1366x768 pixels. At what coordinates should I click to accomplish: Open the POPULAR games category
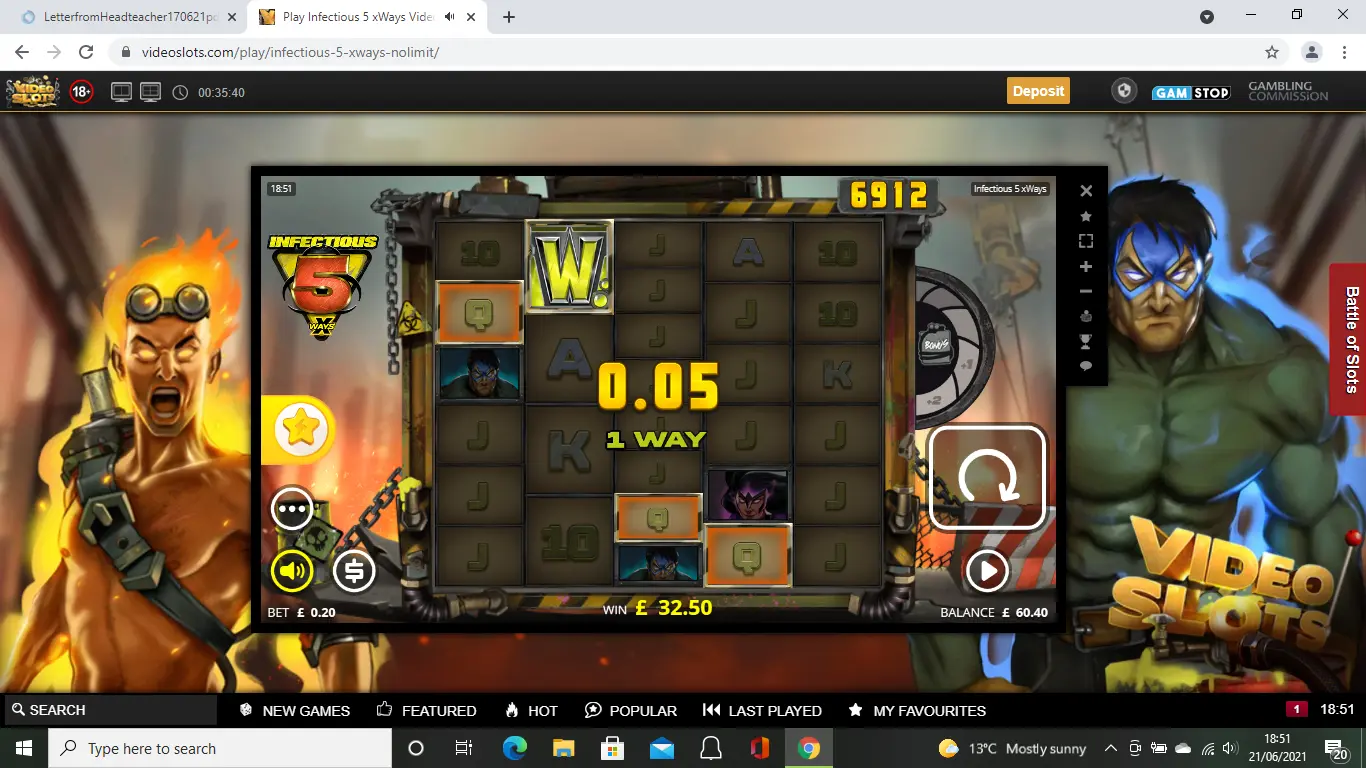pyautogui.click(x=631, y=710)
